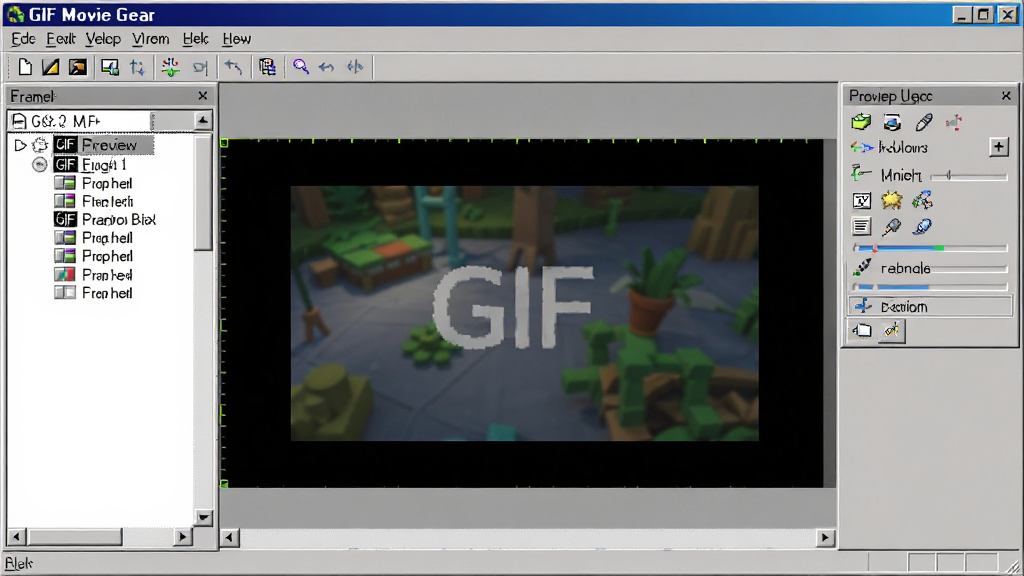Select the pen nib dropper icon
This screenshot has height=576, width=1024.
click(891, 227)
